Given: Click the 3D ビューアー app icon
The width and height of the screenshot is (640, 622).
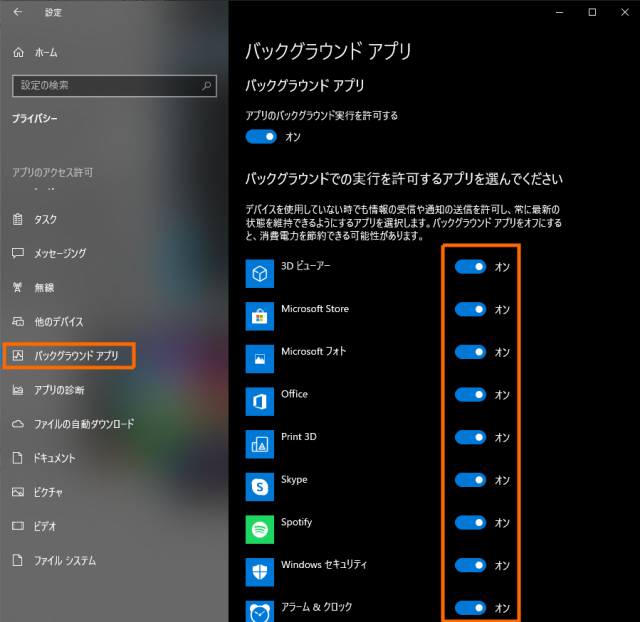Looking at the screenshot, I should [x=259, y=273].
